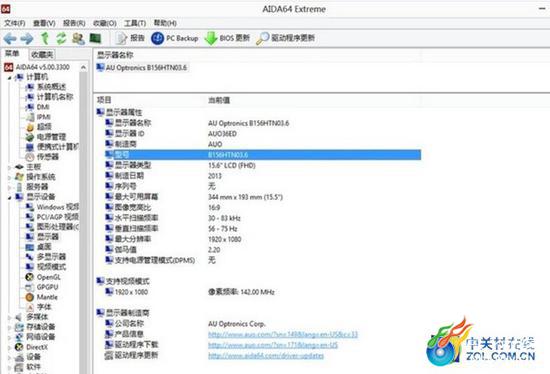Screen dimensions: 550x374
Task: Click the 当前值 column header
Action: (219, 100)
